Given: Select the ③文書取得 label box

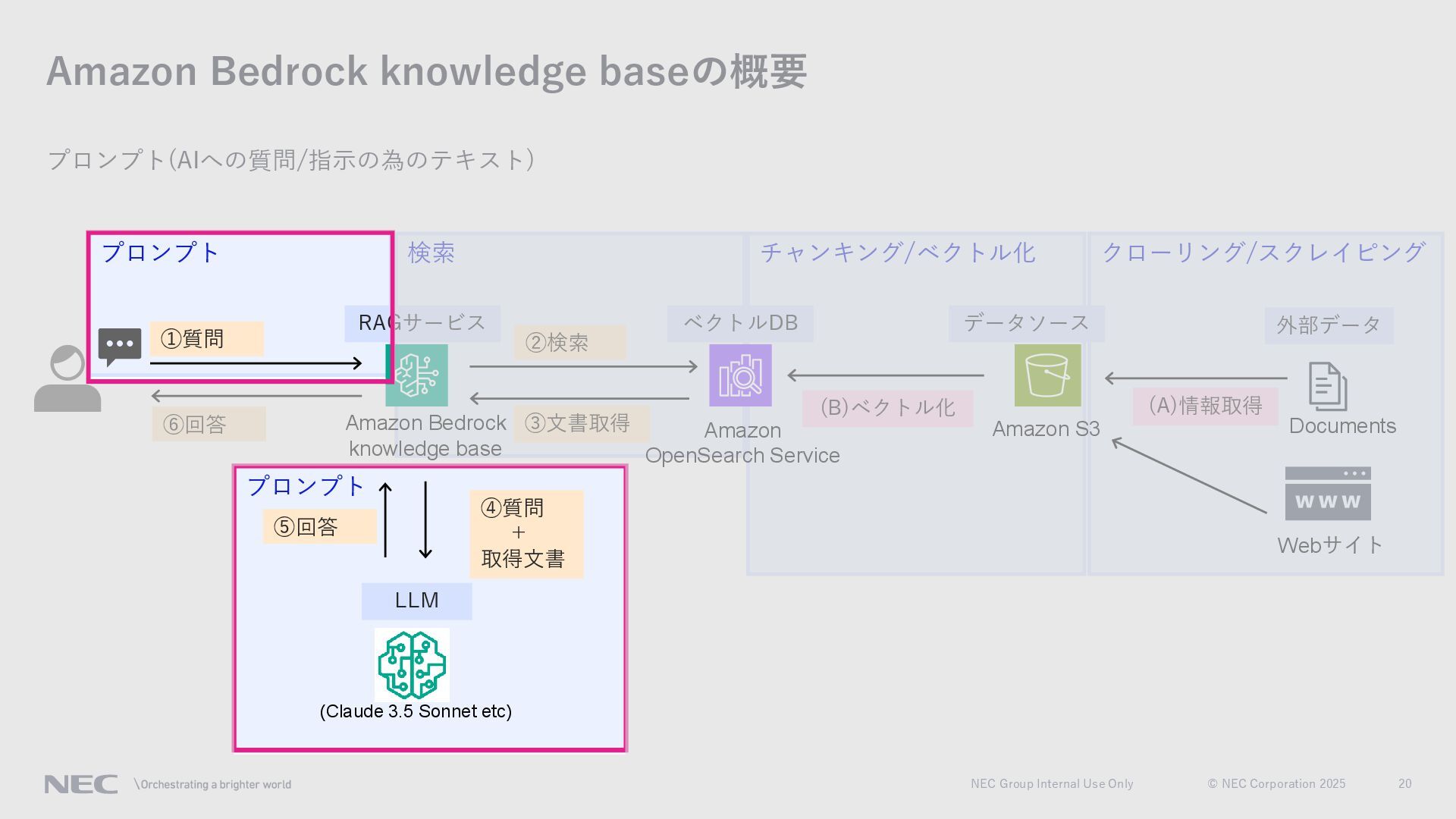Looking at the screenshot, I should point(581,423).
